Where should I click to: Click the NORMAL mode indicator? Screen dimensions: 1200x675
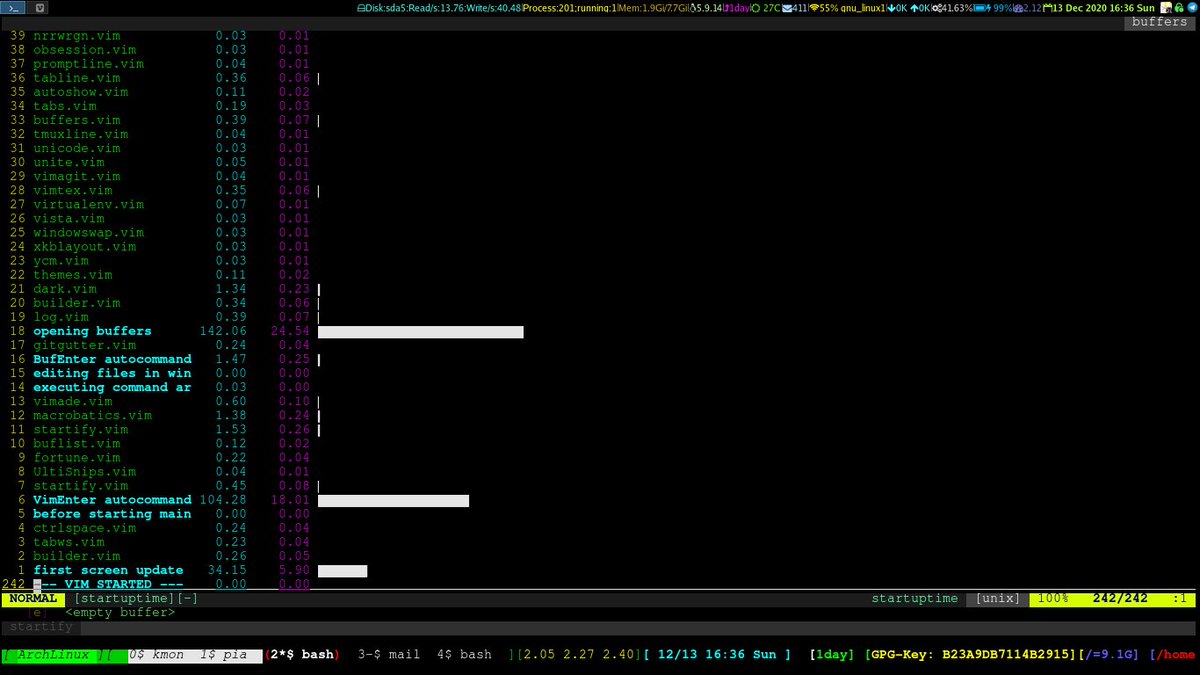pyautogui.click(x=32, y=598)
